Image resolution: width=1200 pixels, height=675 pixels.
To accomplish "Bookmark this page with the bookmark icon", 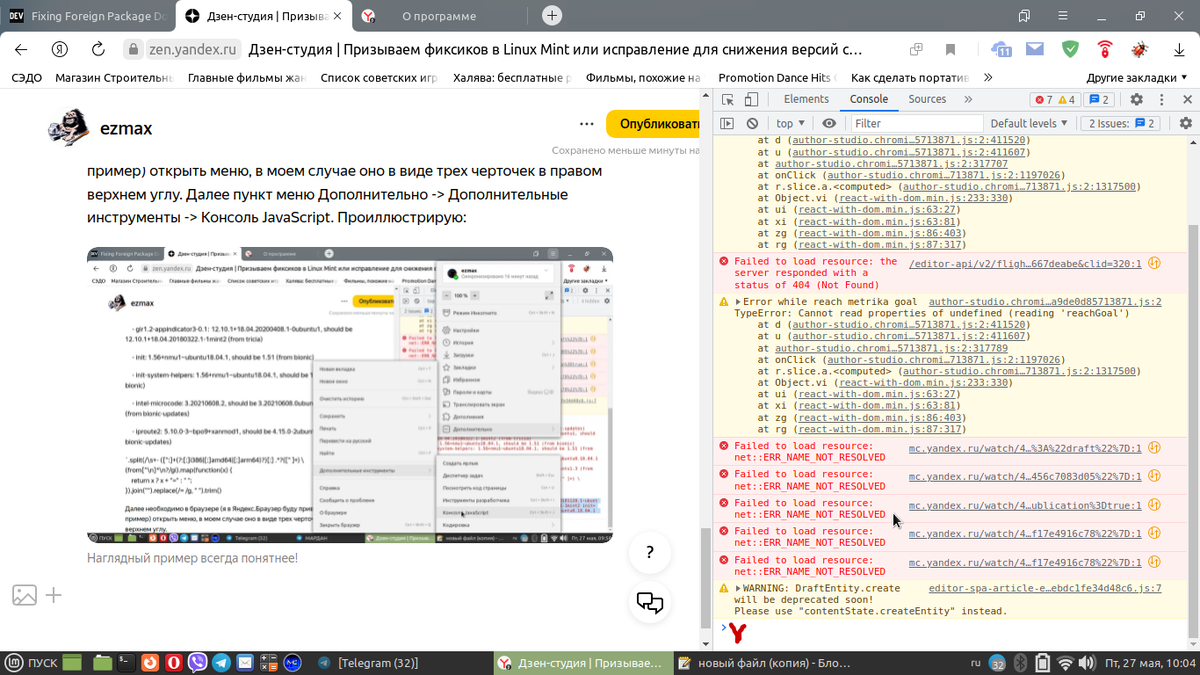I will 950,49.
